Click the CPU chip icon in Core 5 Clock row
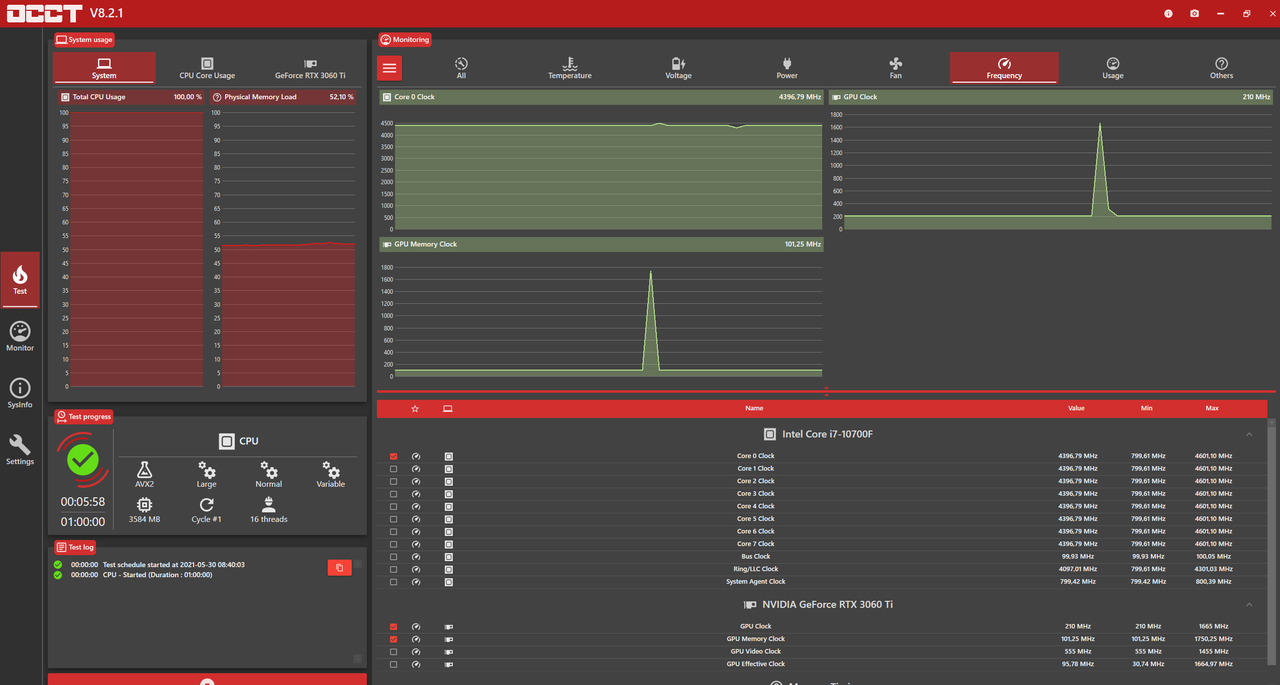Screen dimensions: 1280x685 [x=449, y=519]
